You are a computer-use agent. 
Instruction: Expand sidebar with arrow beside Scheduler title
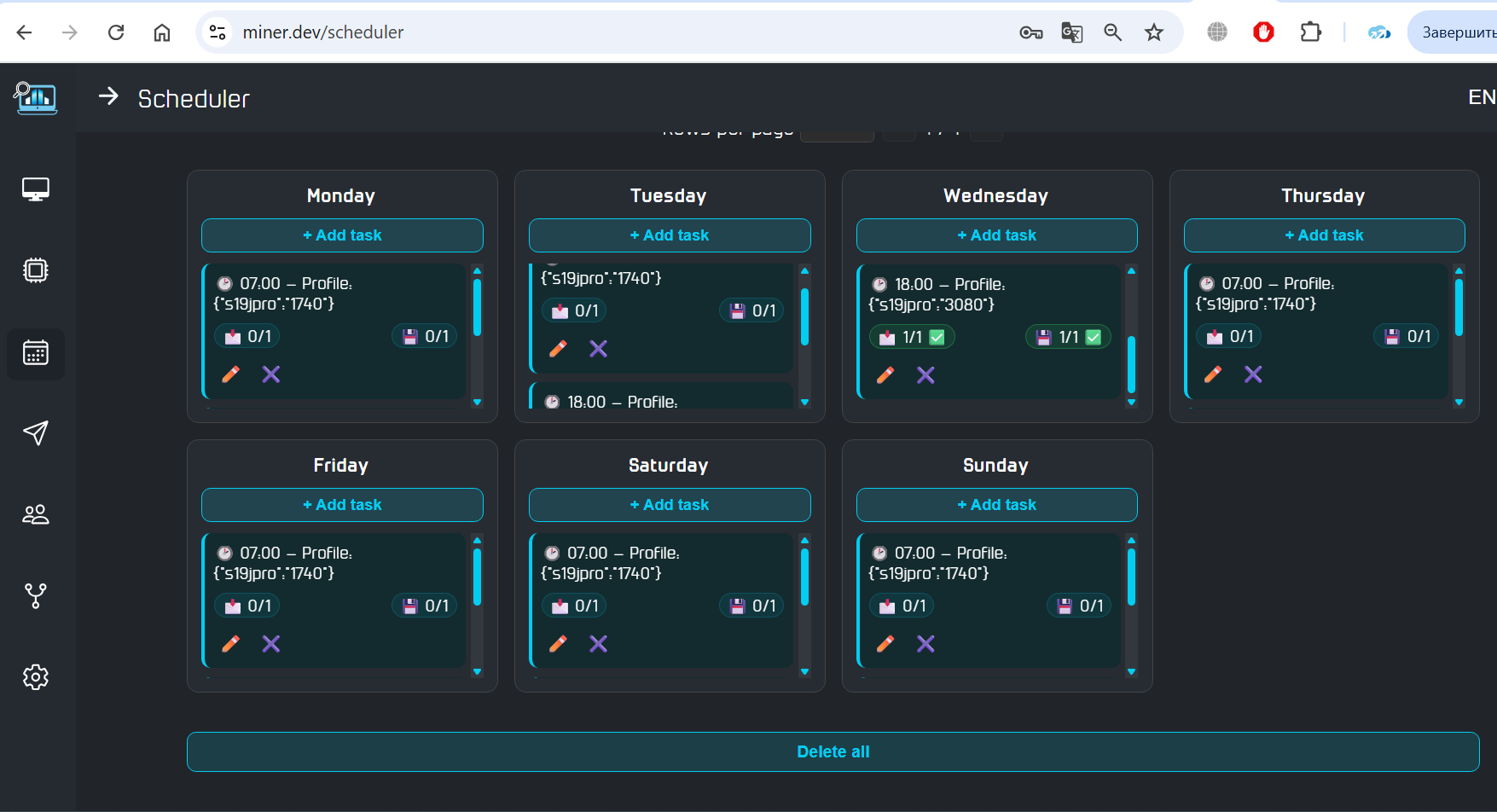pos(108,96)
